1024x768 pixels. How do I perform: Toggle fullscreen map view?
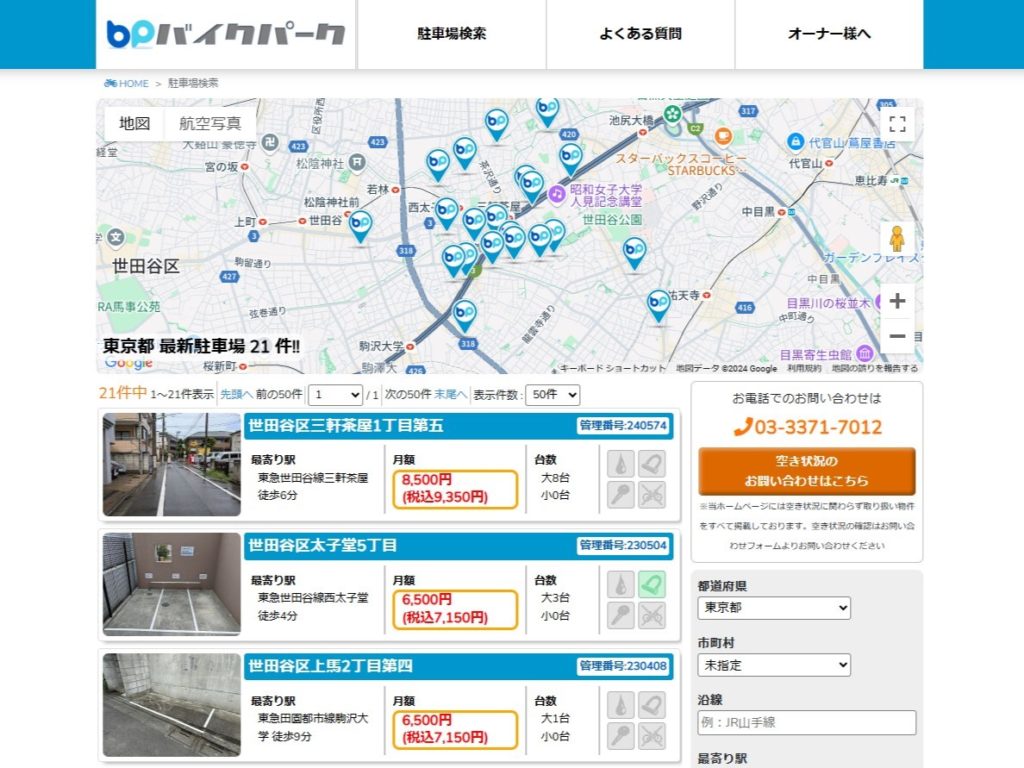point(897,124)
